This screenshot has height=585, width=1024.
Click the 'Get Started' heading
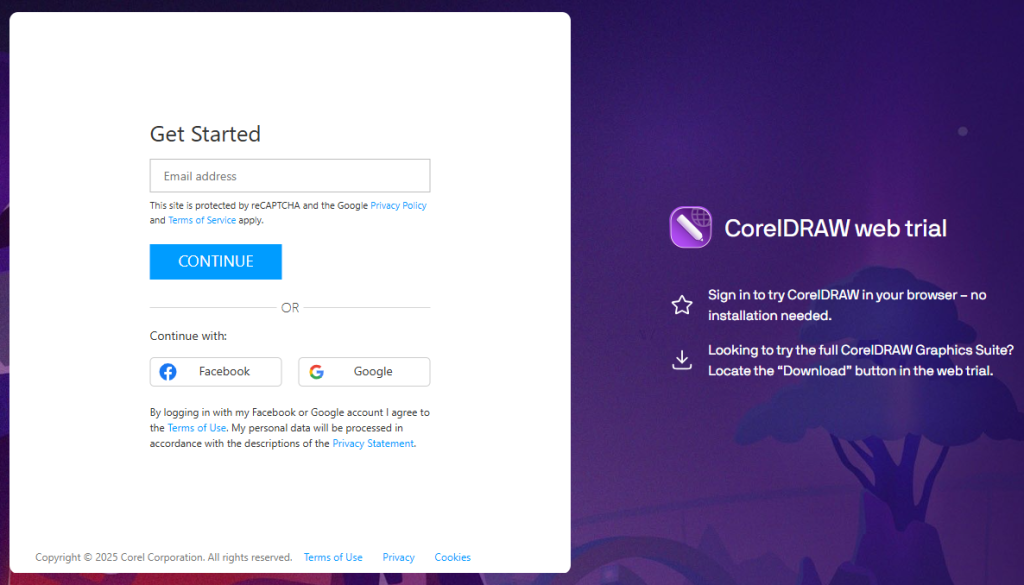point(205,134)
